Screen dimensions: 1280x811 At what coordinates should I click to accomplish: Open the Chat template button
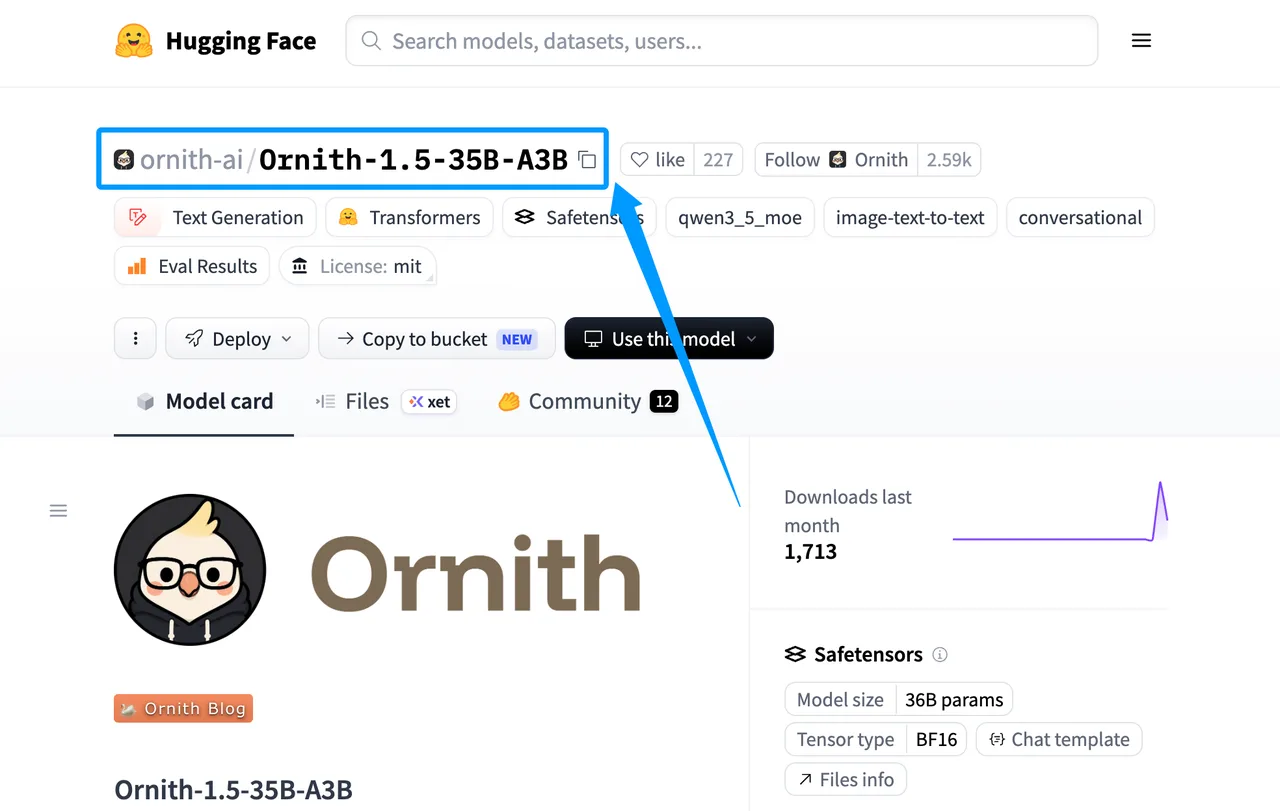1059,740
